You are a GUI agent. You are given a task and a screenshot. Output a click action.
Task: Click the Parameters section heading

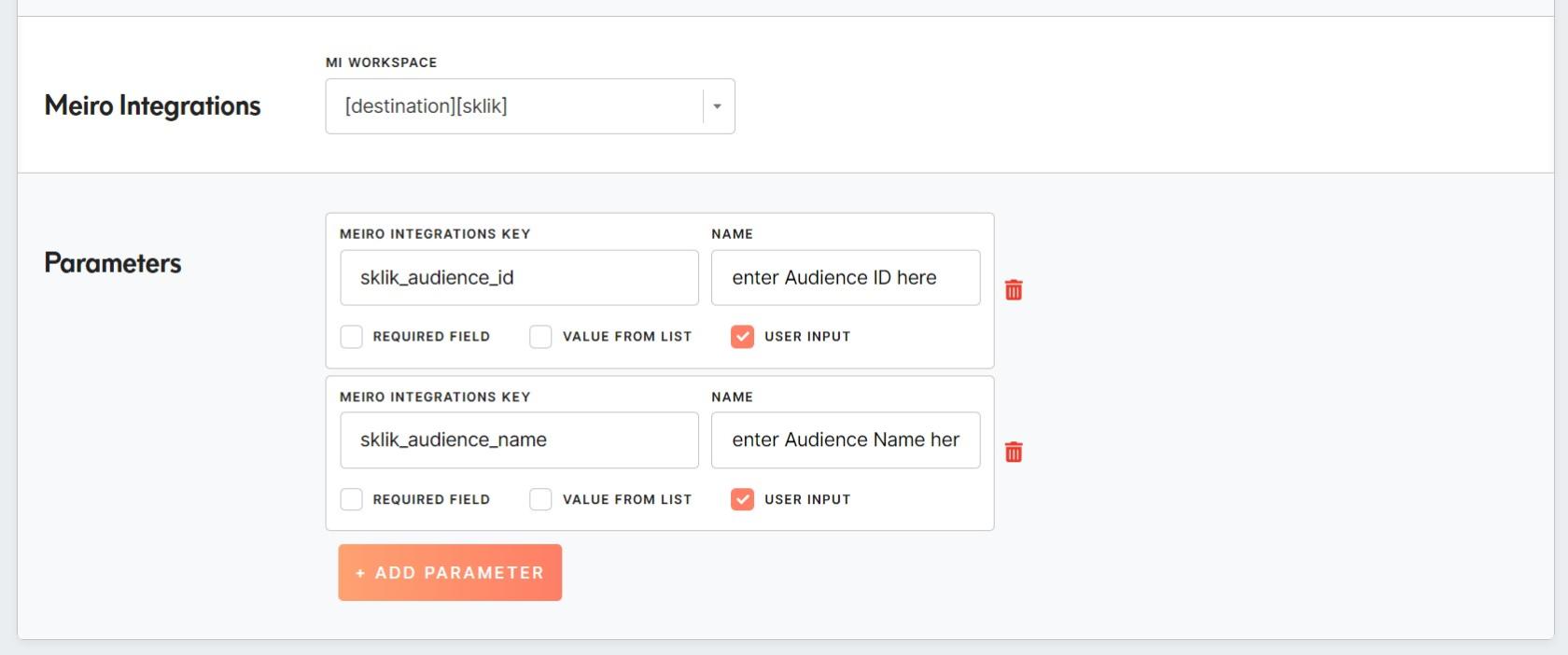click(113, 263)
